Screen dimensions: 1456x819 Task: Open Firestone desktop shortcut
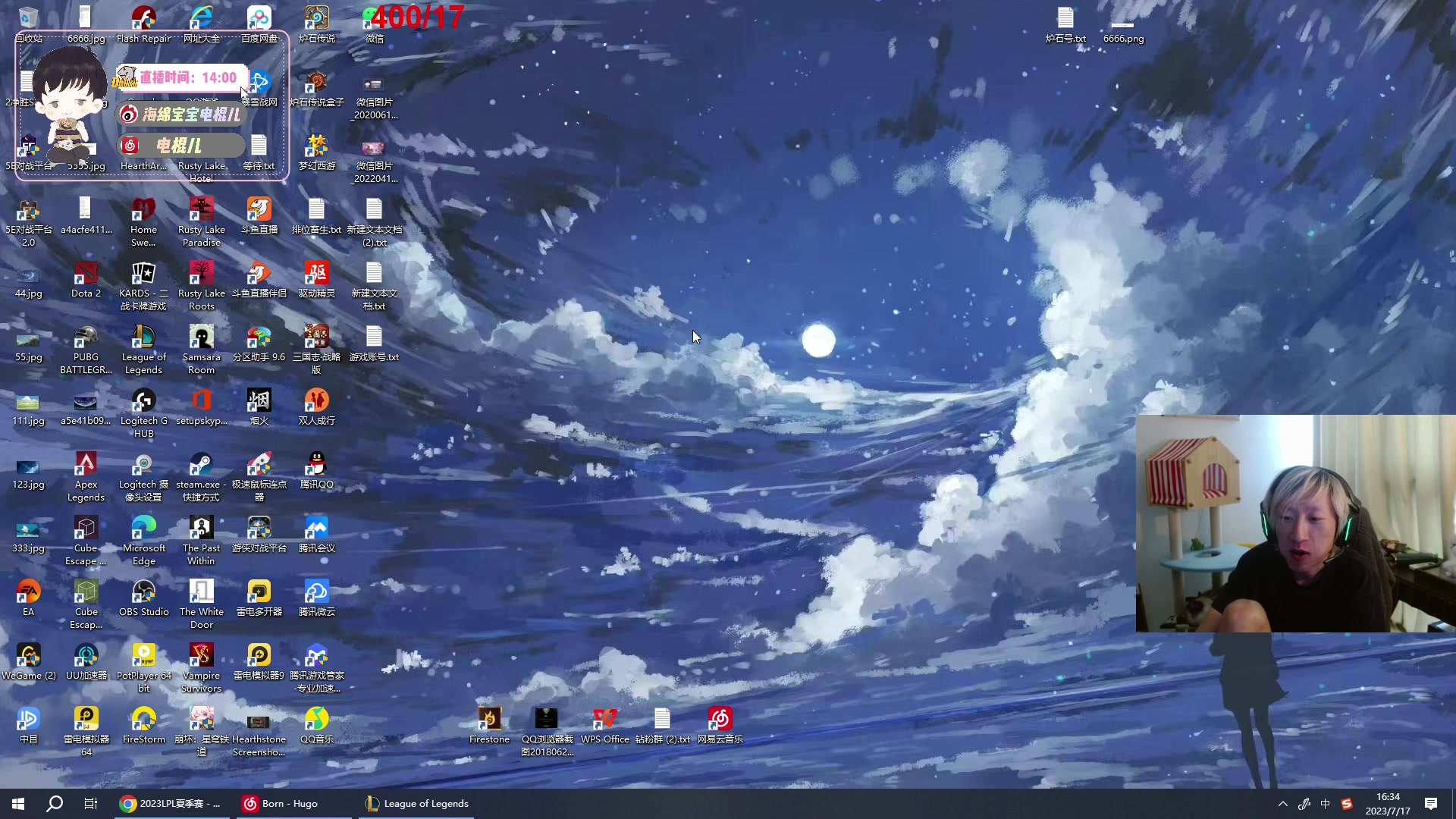point(489,725)
